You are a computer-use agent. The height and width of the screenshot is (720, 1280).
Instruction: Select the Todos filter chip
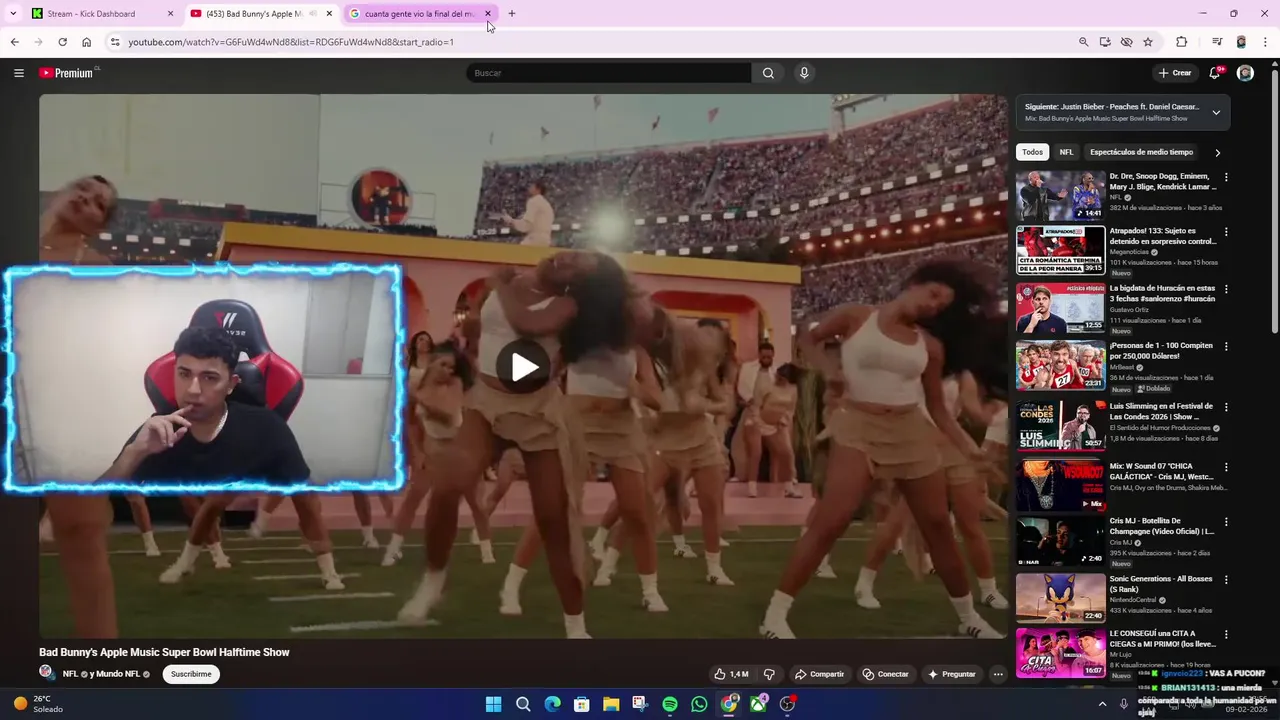pos(1032,152)
